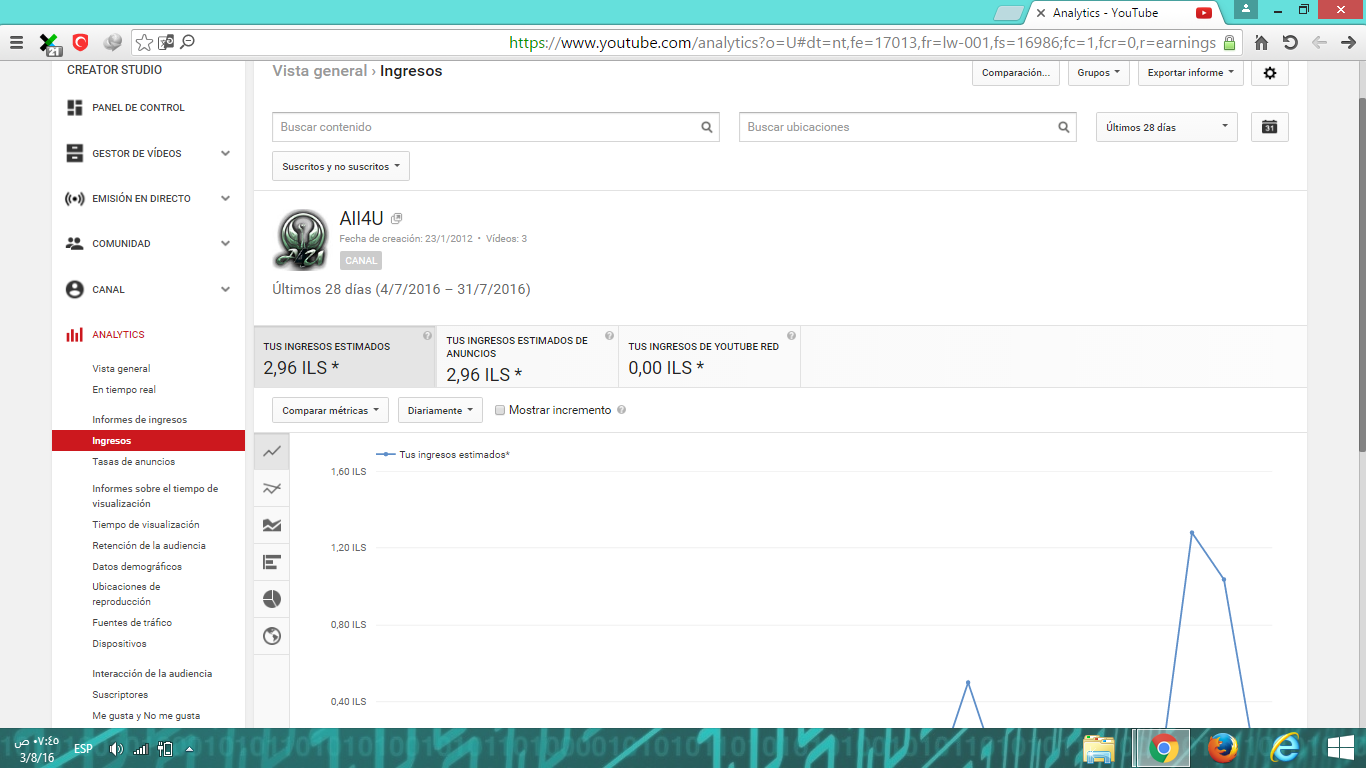Click the zoom magnifier icon in address bar
Image resolution: width=1366 pixels, height=768 pixels.
[187, 42]
